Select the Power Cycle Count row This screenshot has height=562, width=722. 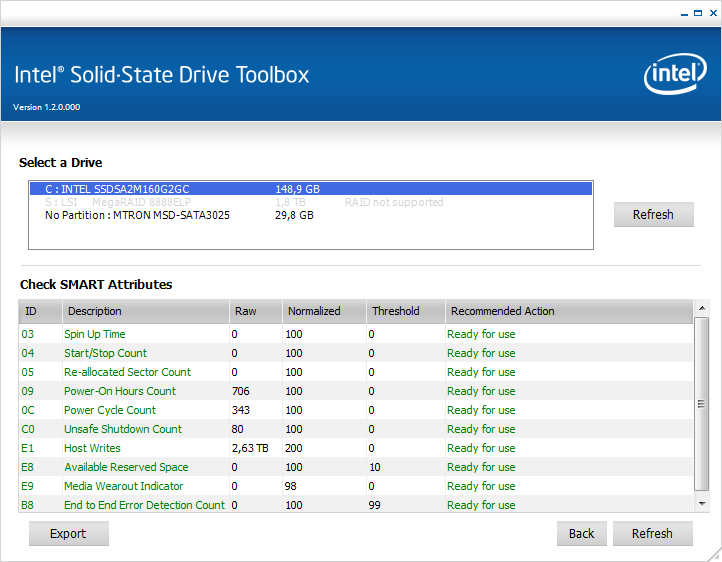tap(355, 410)
